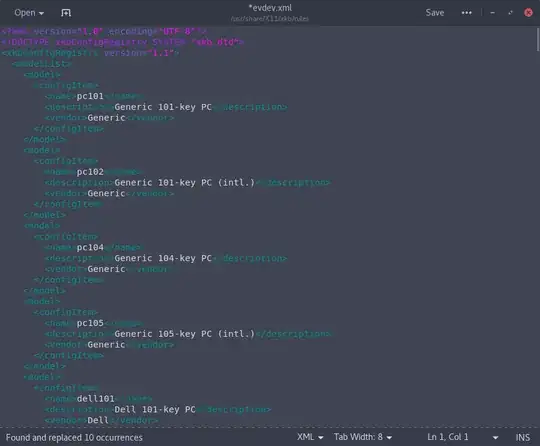Place cursor on pc104 name text
The width and height of the screenshot is (540, 446).
tap(90, 247)
